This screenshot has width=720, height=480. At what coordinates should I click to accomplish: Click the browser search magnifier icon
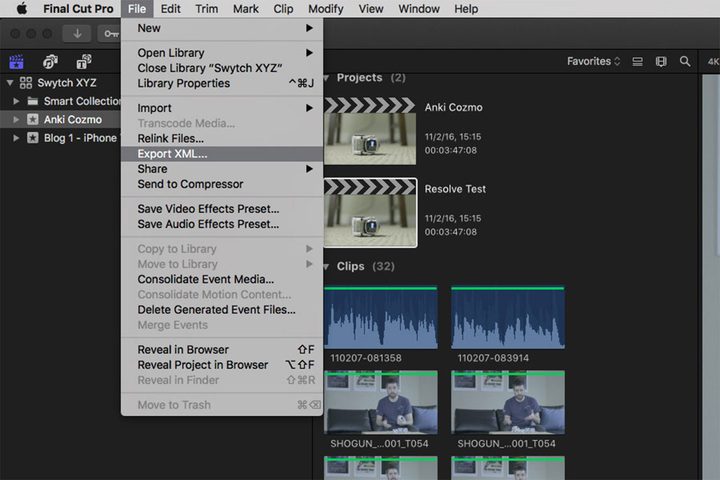click(x=685, y=62)
